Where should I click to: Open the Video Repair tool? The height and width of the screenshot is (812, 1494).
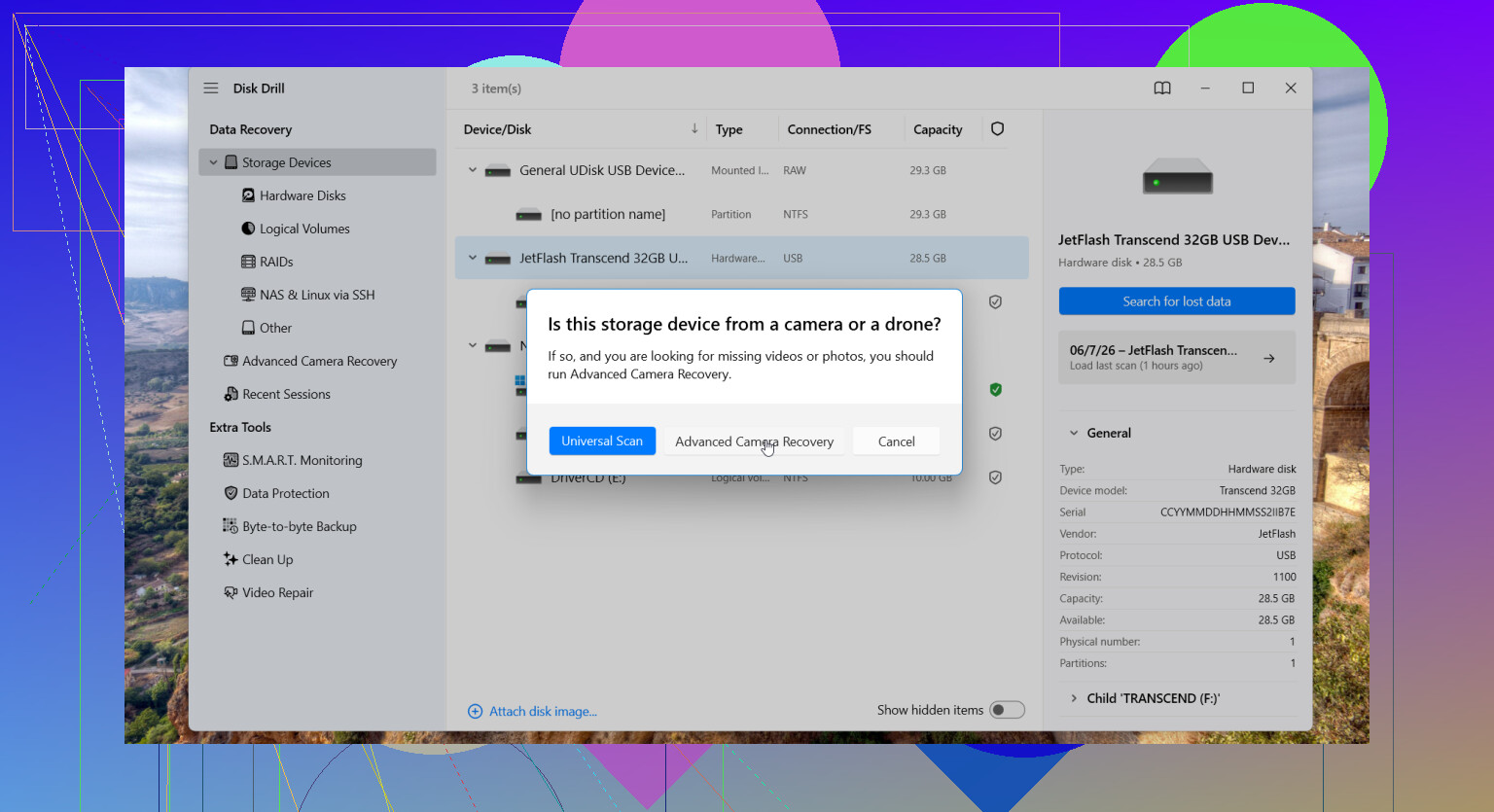(277, 592)
